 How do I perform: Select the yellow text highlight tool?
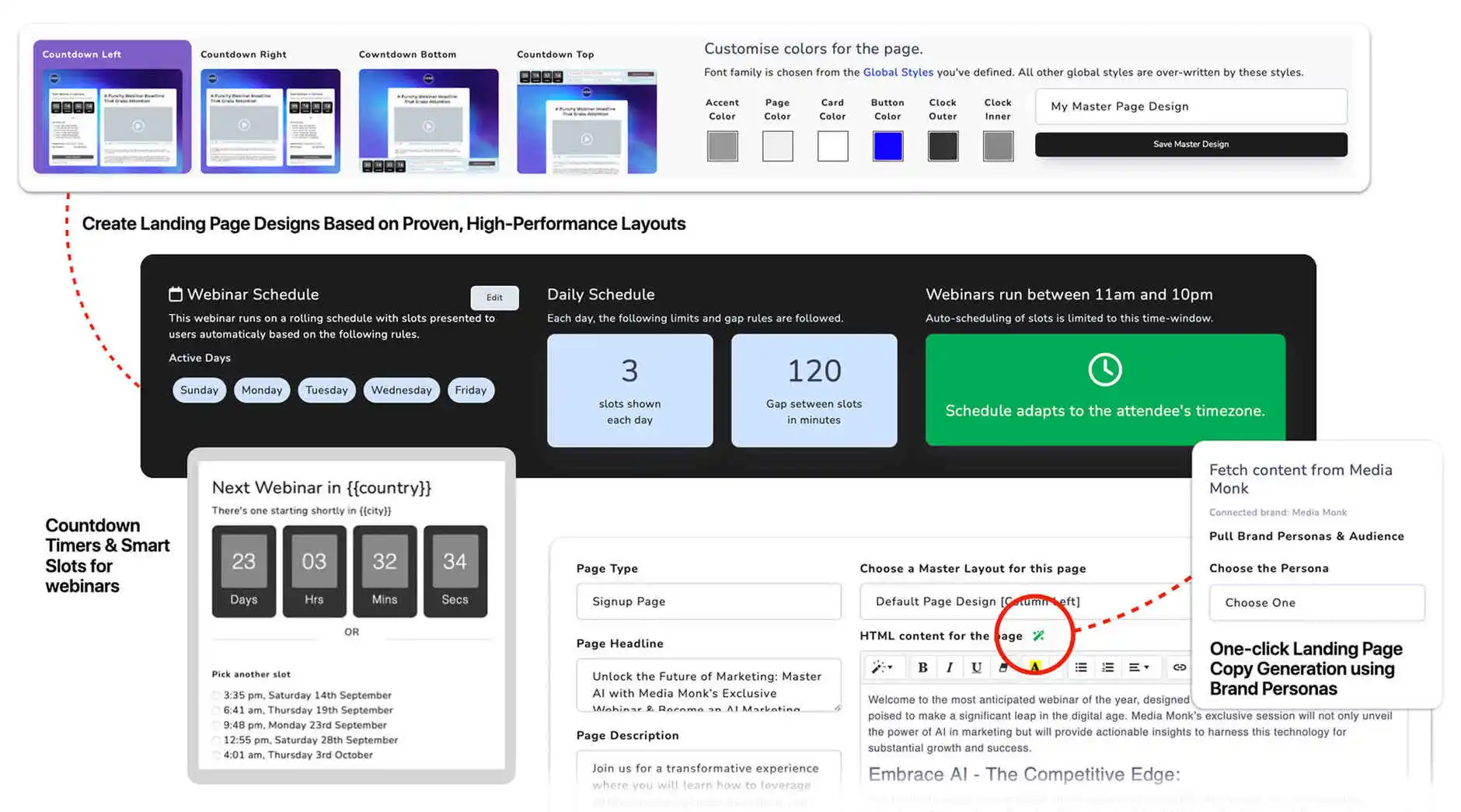1035,667
